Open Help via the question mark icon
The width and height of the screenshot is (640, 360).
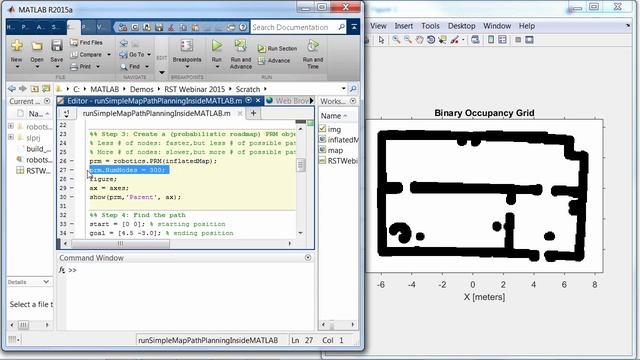point(243,27)
